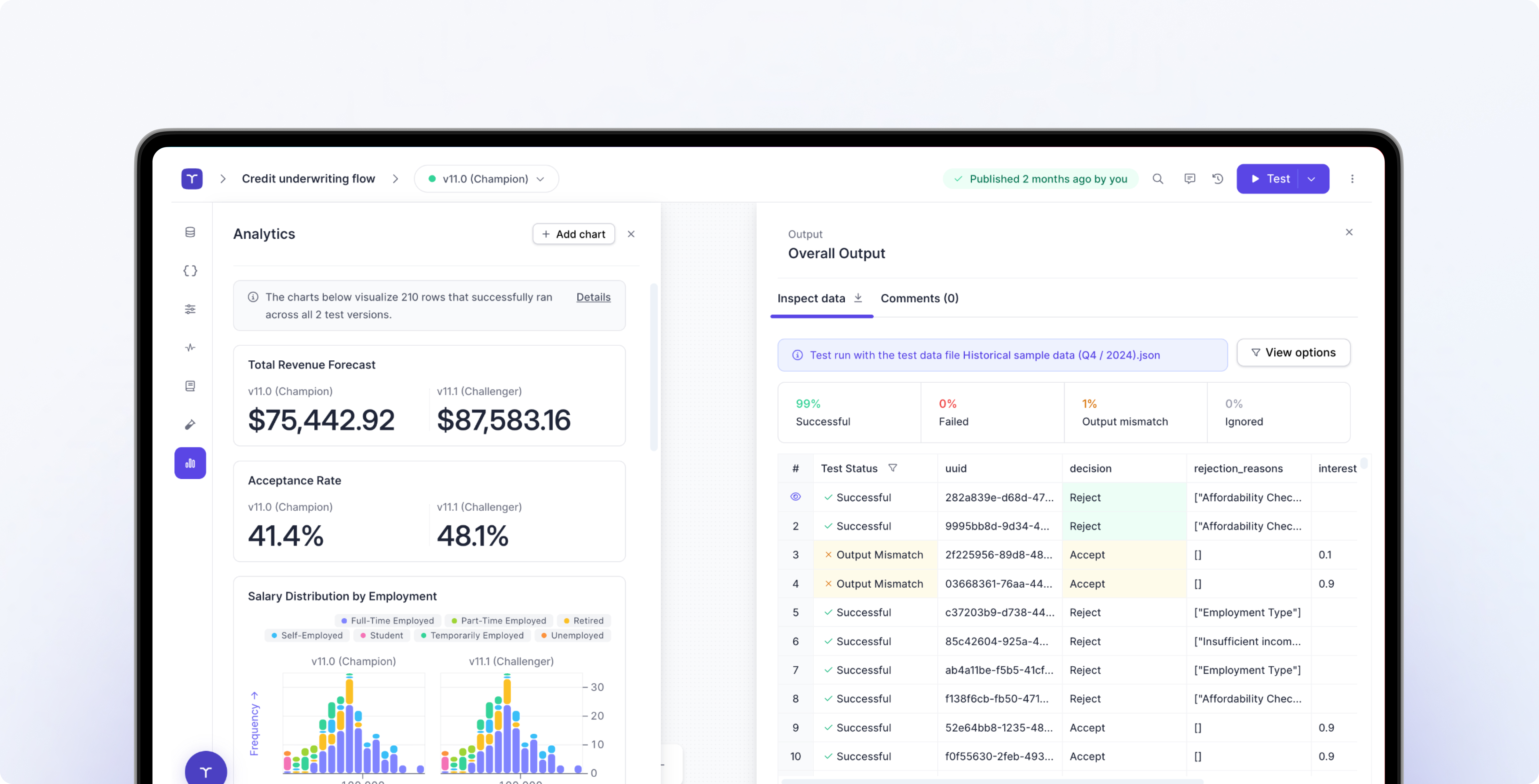The height and width of the screenshot is (784, 1539).
Task: Click the Add chart button
Action: pos(573,234)
